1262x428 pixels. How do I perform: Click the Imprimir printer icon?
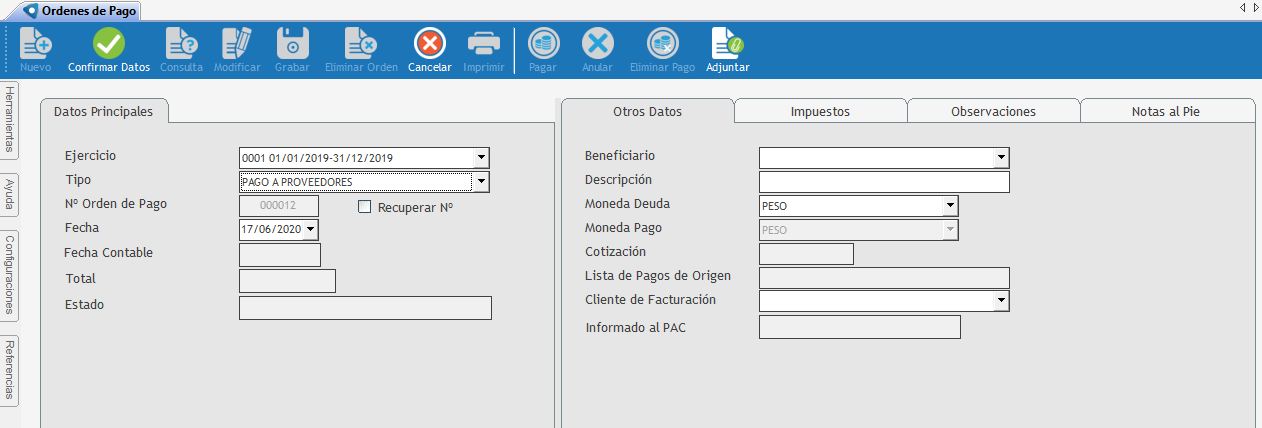(484, 44)
